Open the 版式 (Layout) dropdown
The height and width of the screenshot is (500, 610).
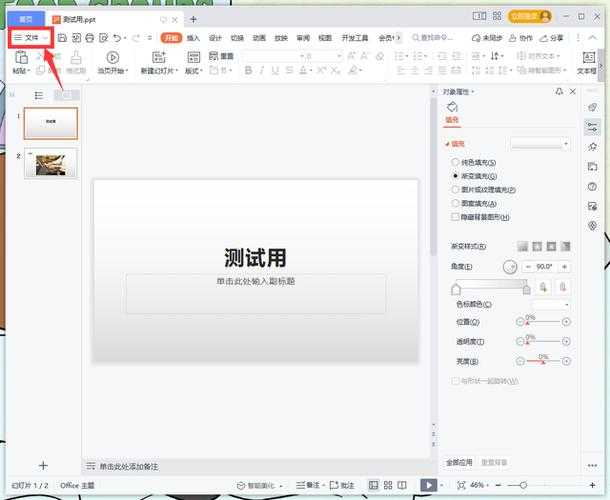click(194, 70)
